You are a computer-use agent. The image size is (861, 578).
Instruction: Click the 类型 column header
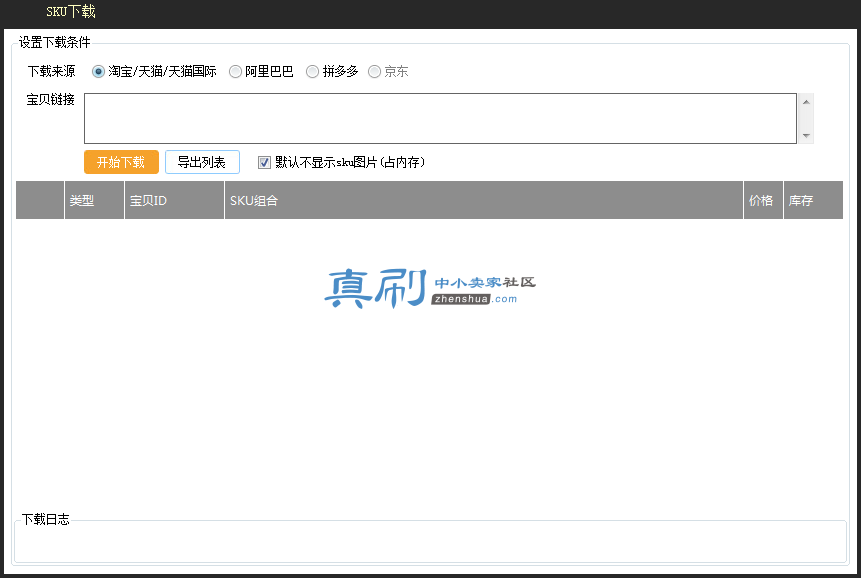pyautogui.click(x=94, y=200)
